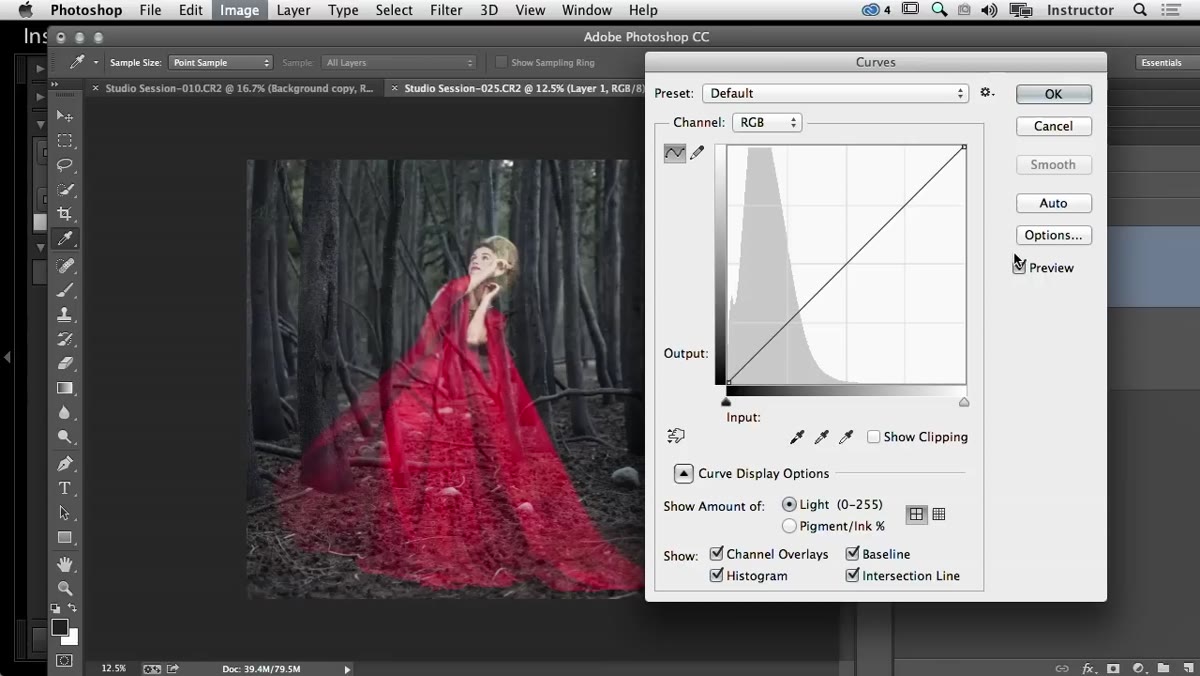Select the pencil draw-curve icon in Curves
This screenshot has height=676, width=1200.
tap(698, 153)
